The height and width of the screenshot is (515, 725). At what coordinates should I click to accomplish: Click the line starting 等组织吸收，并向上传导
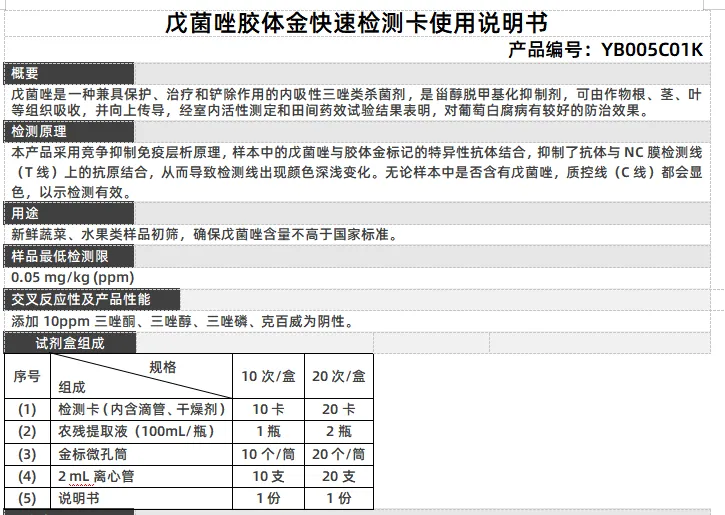pos(330,110)
